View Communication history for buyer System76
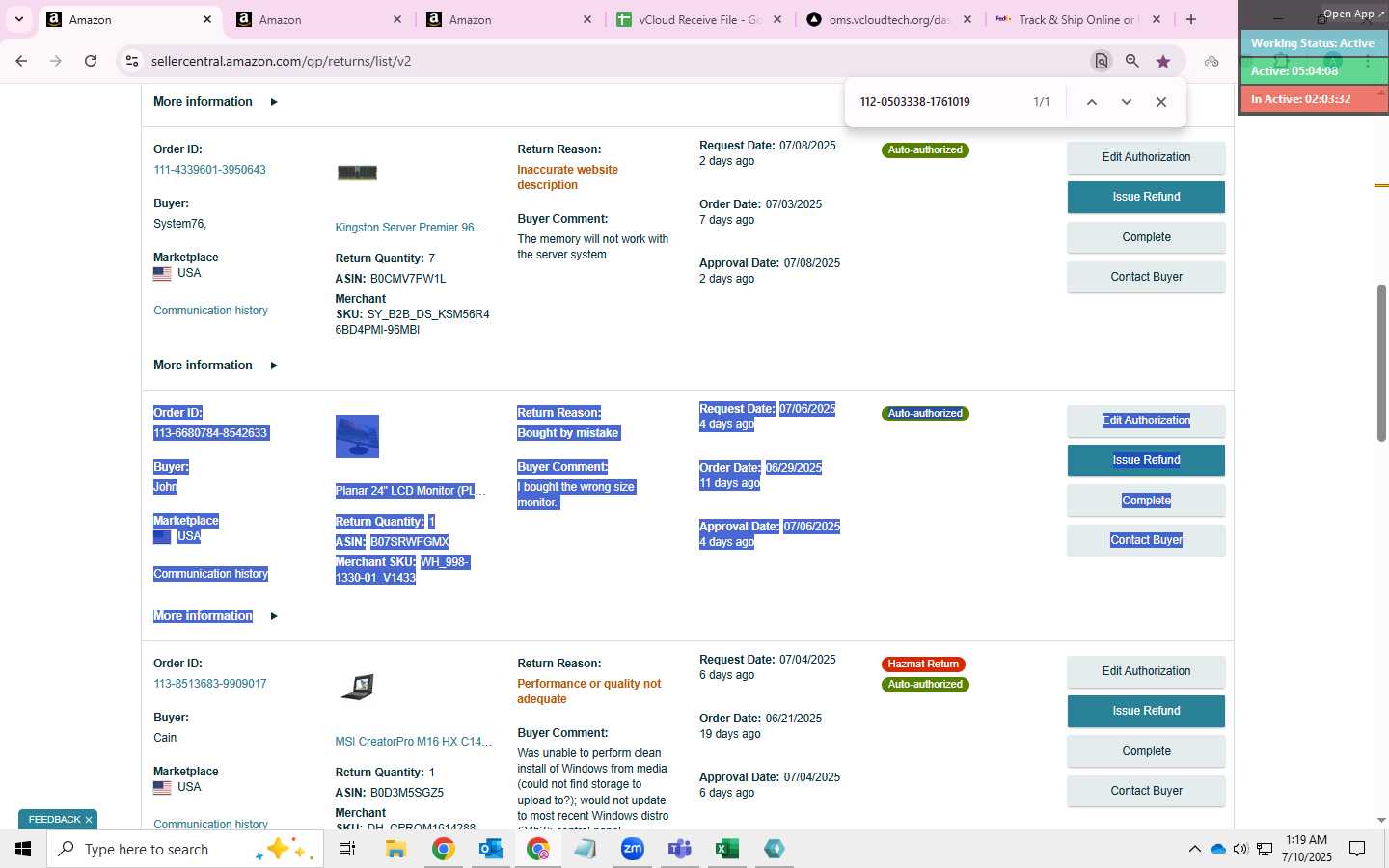The height and width of the screenshot is (868, 1389). coord(210,311)
